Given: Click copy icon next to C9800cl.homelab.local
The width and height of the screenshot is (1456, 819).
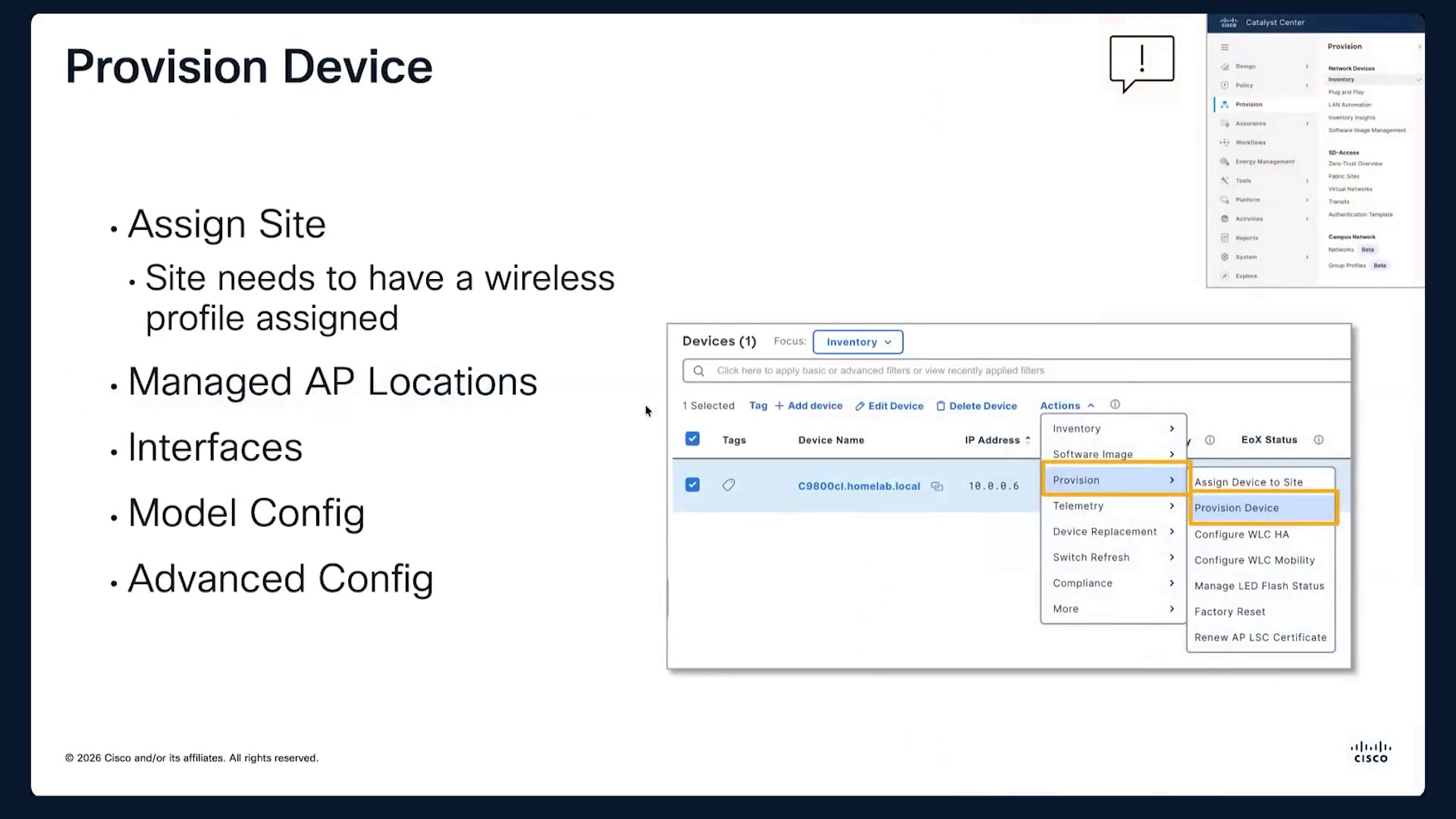Looking at the screenshot, I should tap(937, 487).
